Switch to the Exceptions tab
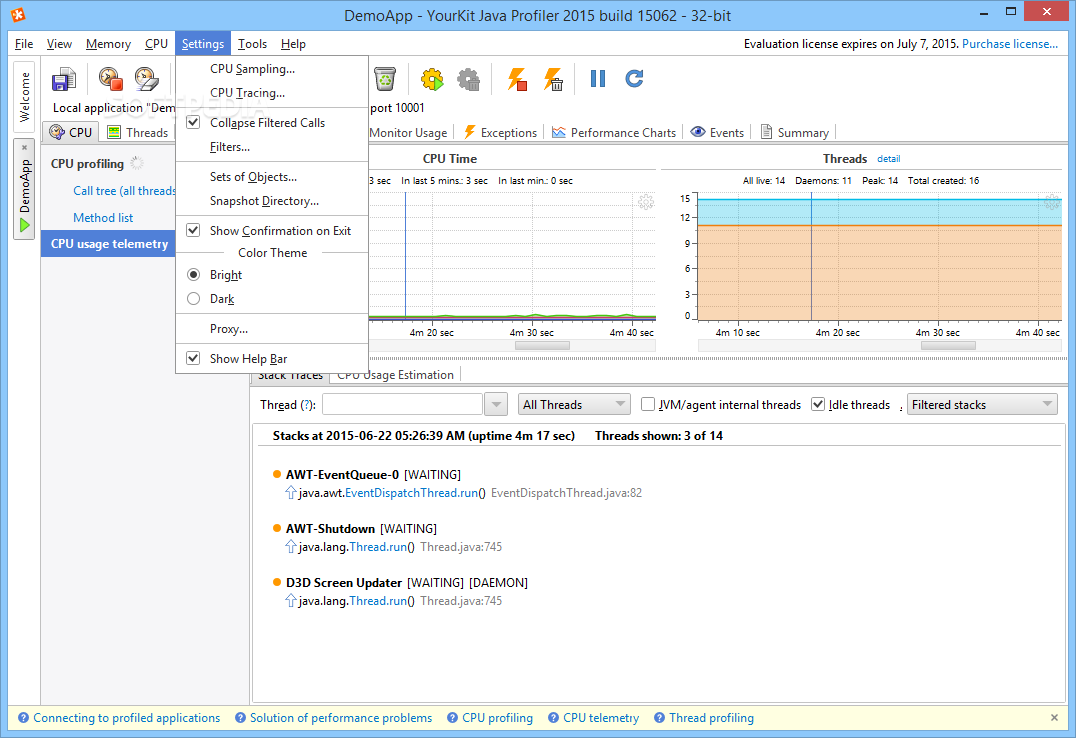Screen dimensions: 1076x738 500,132
